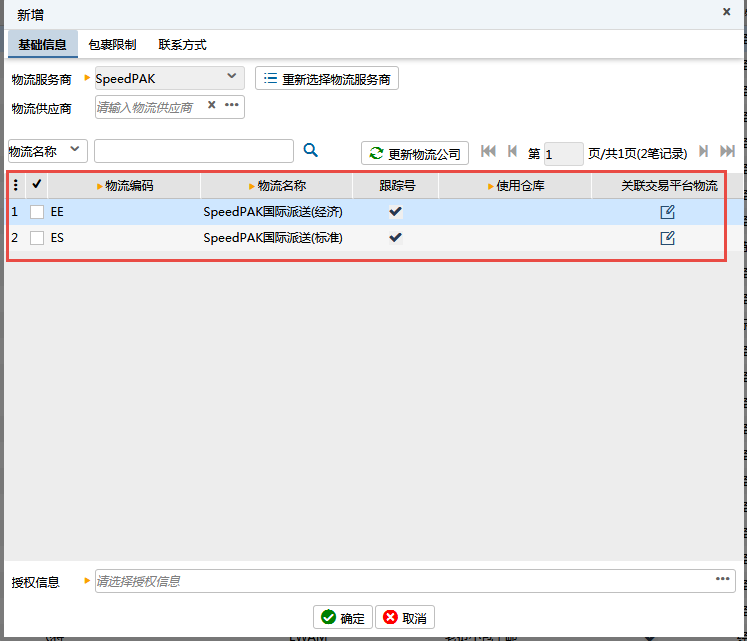Click the blue search magnifier icon
Screen dimensions: 747x641
tap(310, 150)
